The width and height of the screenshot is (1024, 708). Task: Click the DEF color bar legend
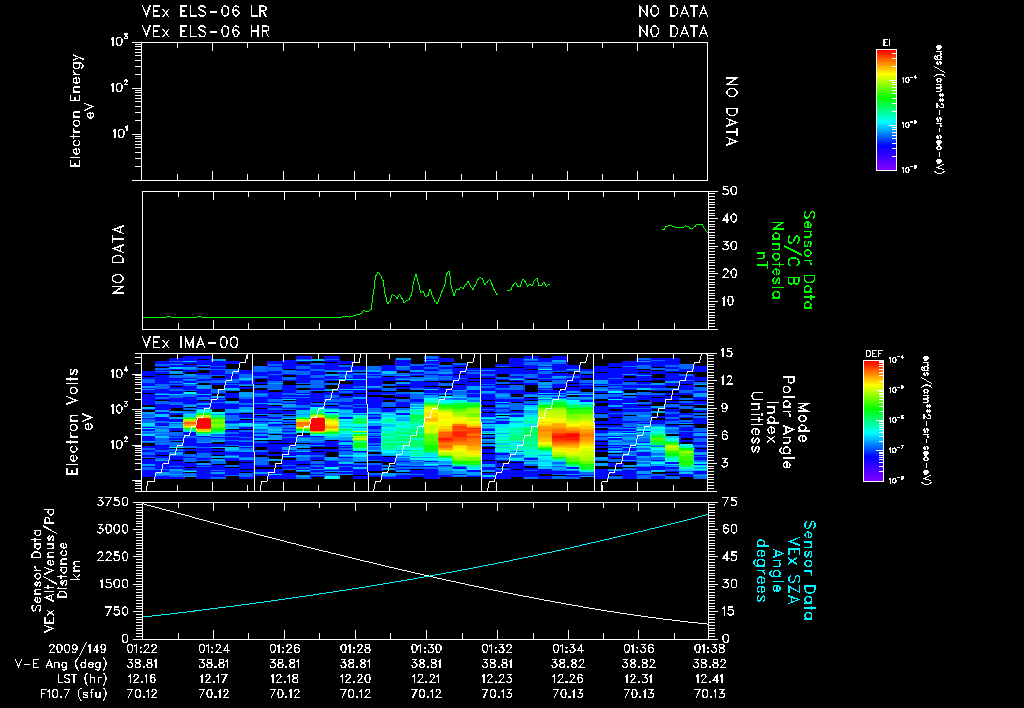tap(874, 420)
